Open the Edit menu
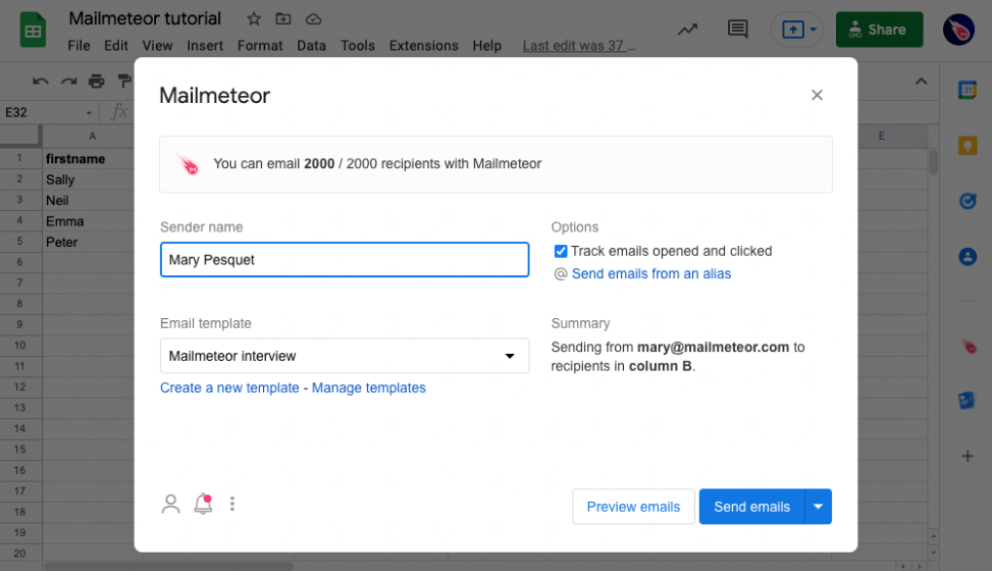This screenshot has height=571, width=992. (x=116, y=46)
